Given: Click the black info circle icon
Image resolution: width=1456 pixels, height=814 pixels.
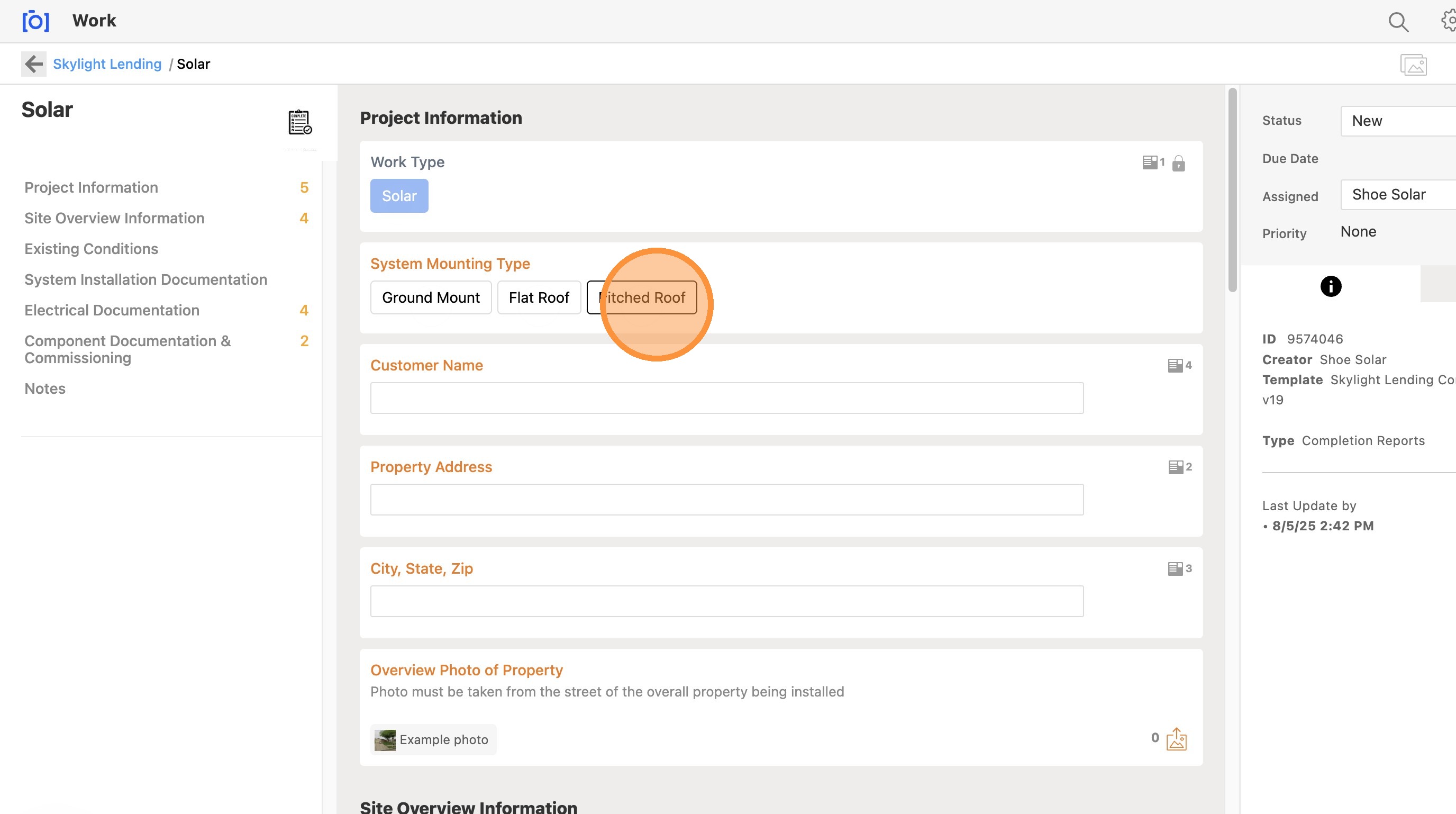Looking at the screenshot, I should [x=1331, y=287].
